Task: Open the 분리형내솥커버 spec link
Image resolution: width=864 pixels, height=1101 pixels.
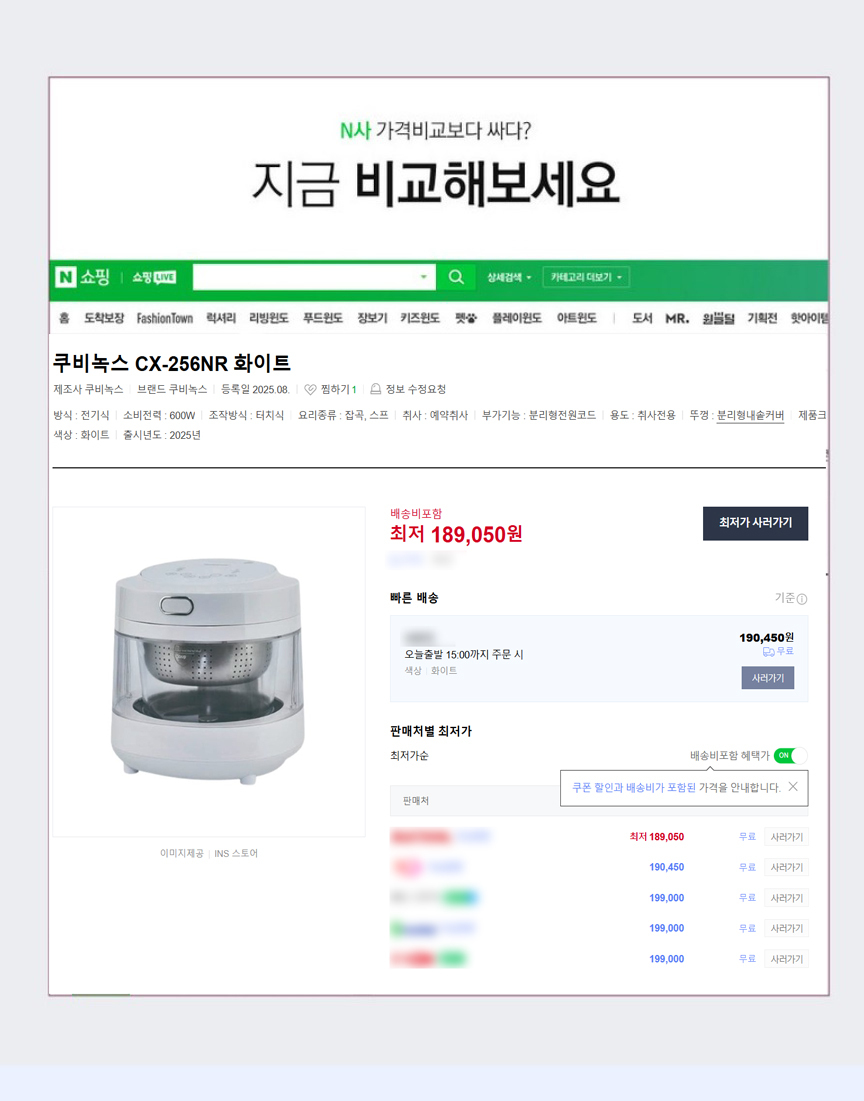Action: click(x=750, y=416)
